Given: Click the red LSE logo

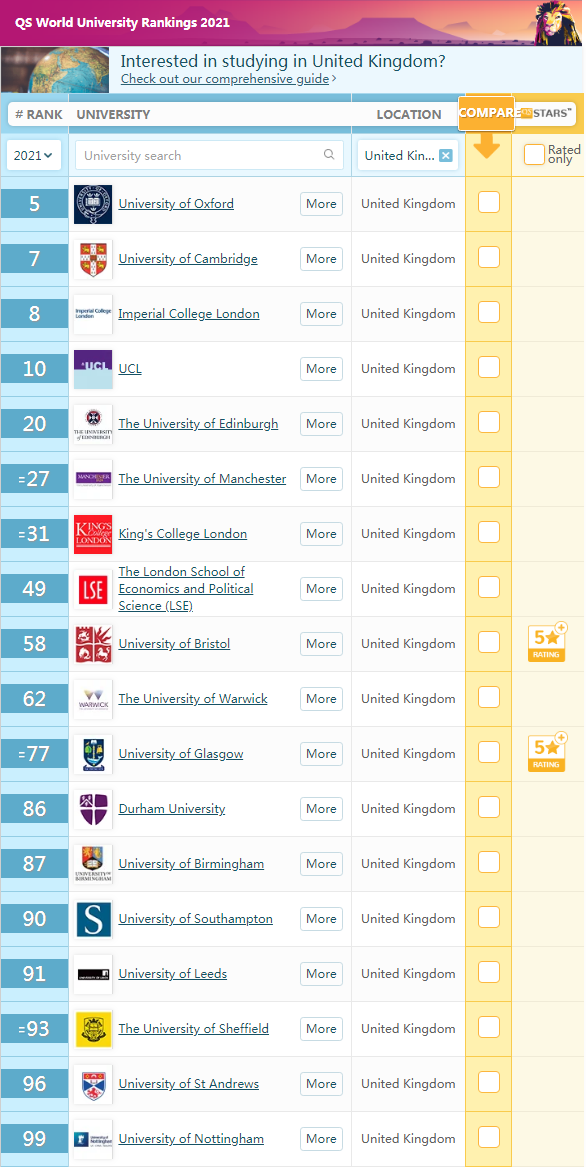Looking at the screenshot, I should pyautogui.click(x=93, y=589).
